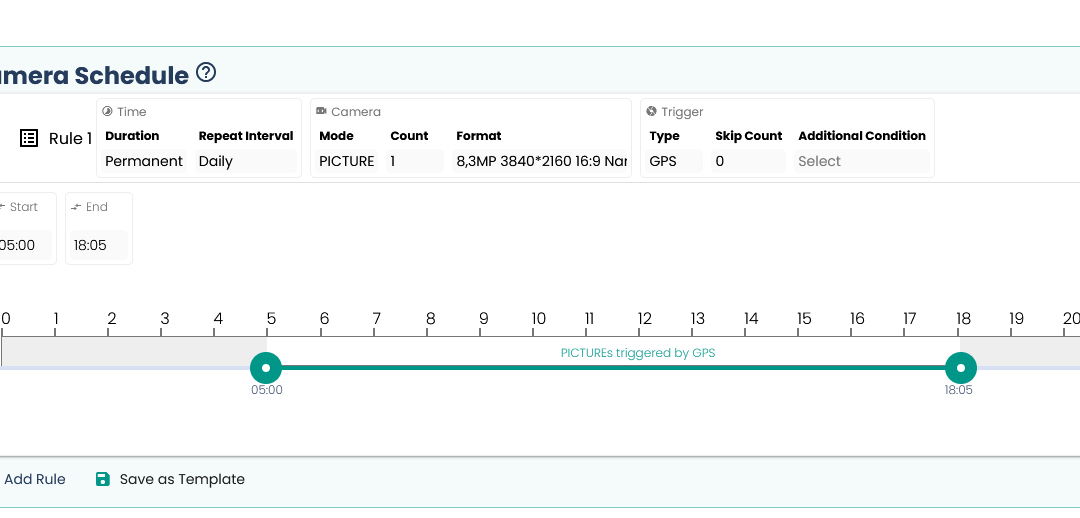Click the icon beside End label
Image resolution: width=1080 pixels, height=518 pixels.
pos(77,207)
